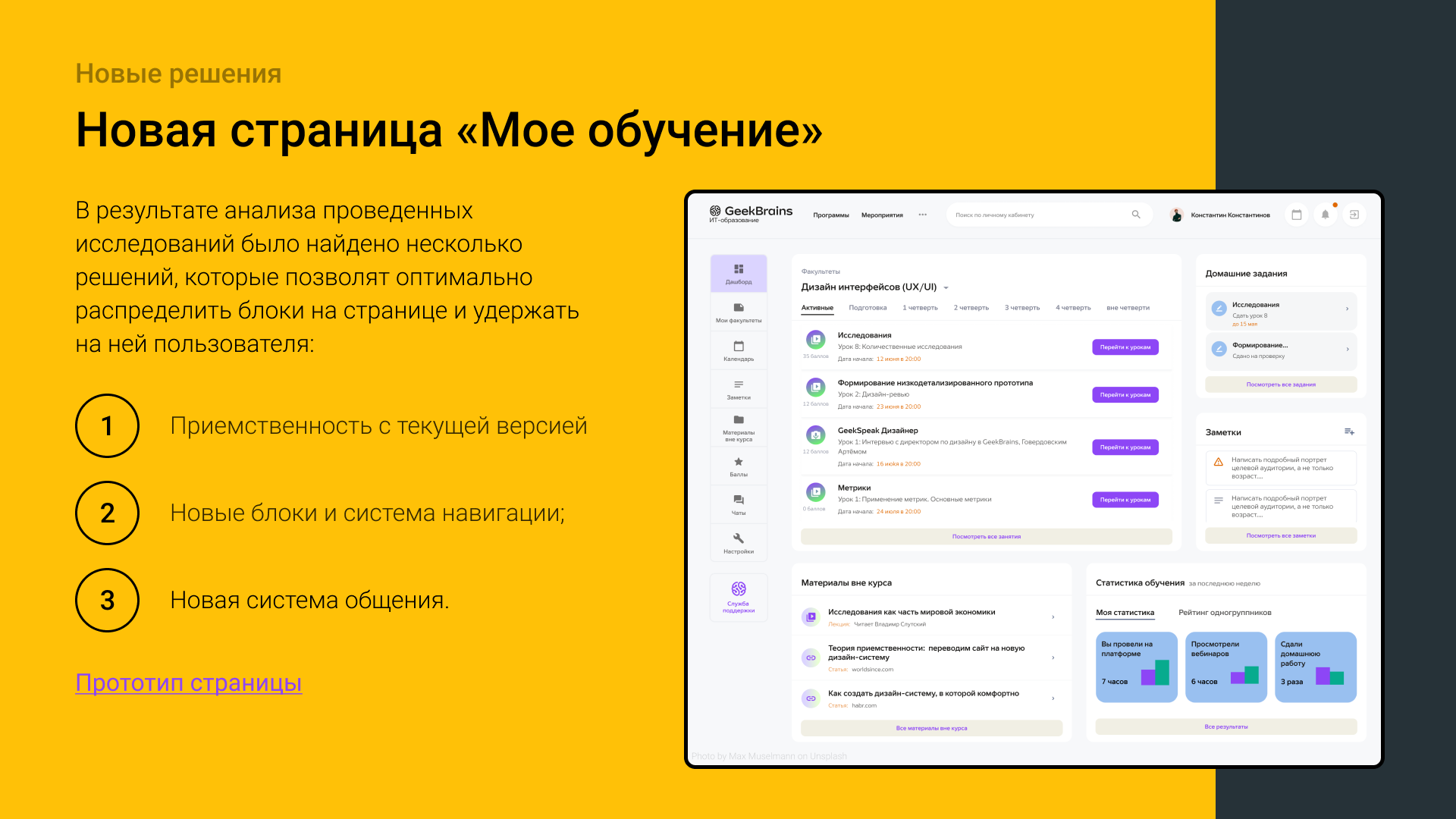Image resolution: width=1456 pixels, height=819 pixels.
Task: Click the add note icon in Заметки panel
Action: point(1350,431)
